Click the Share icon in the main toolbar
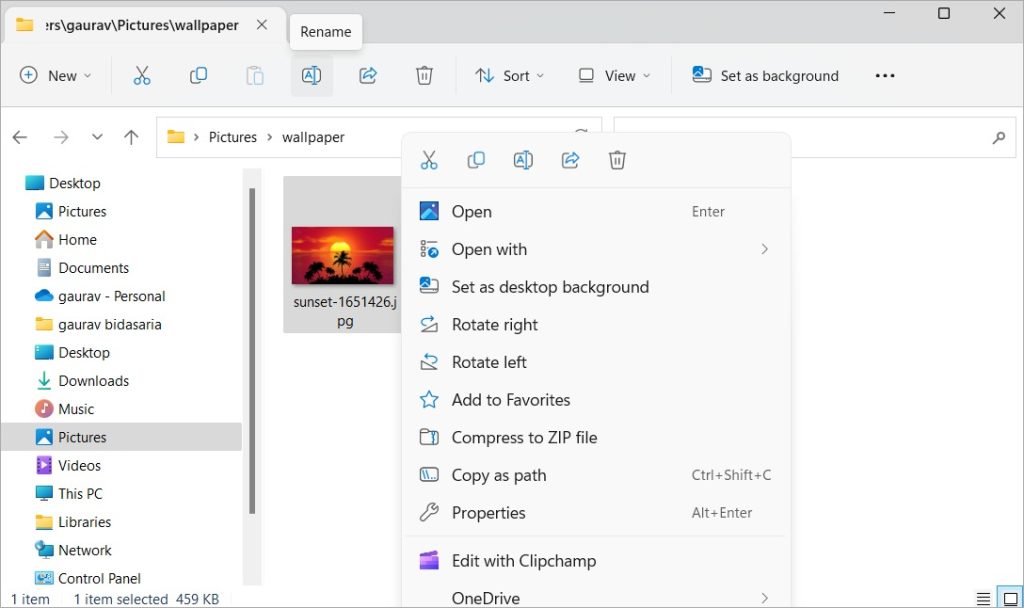Screen dimensions: 1024x608 point(367,76)
